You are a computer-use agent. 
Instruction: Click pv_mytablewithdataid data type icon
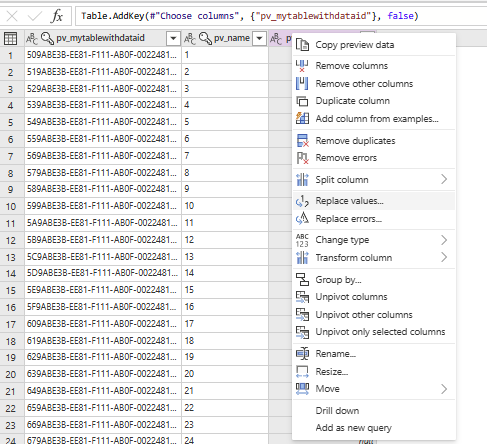pos(32,39)
